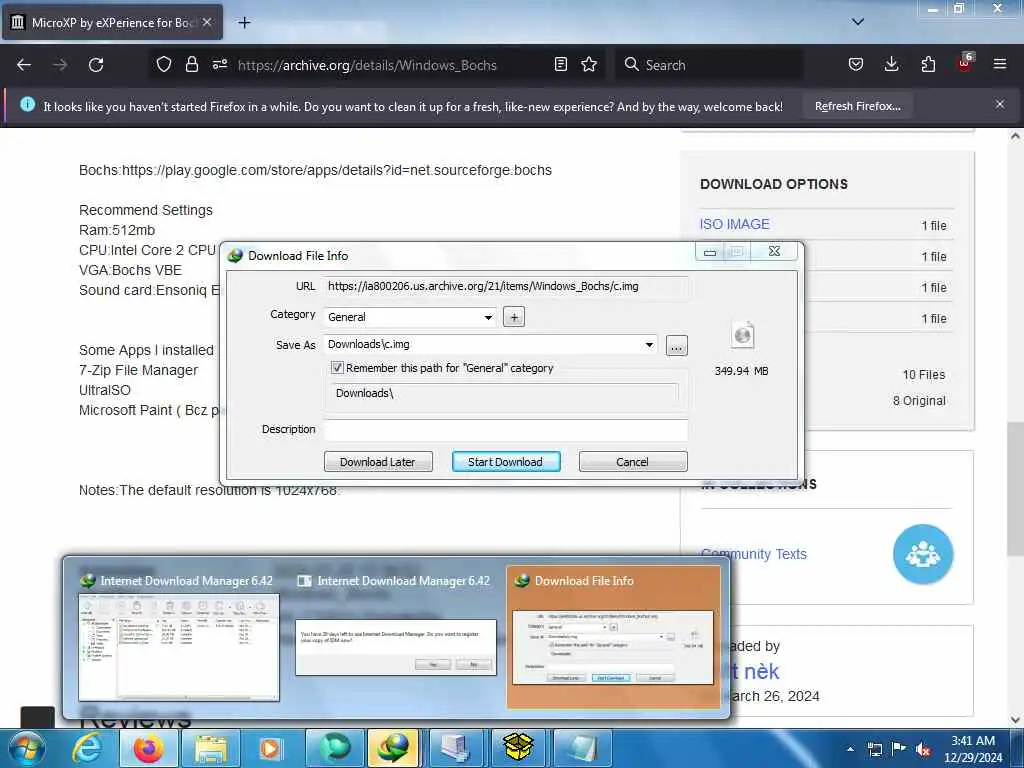Toggle Remember this path for General category

(x=337, y=368)
